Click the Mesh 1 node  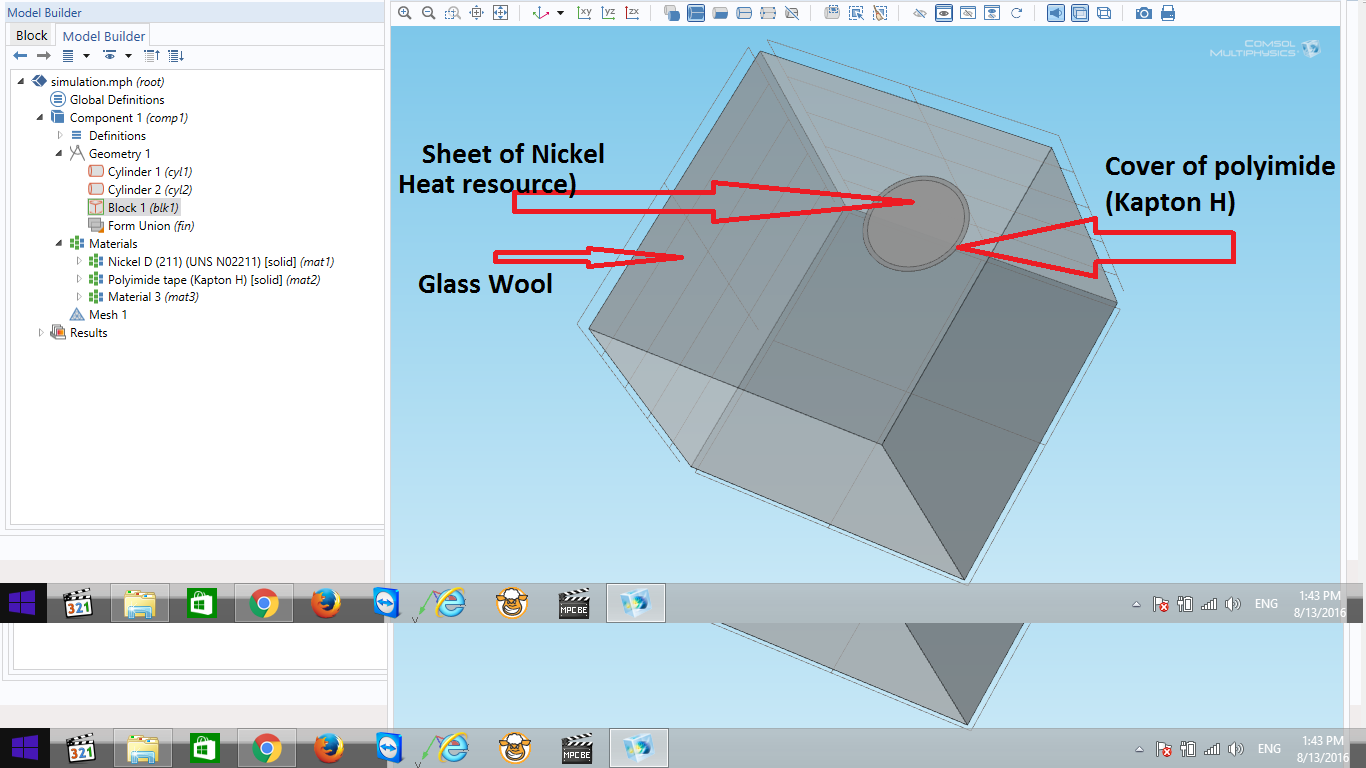pyautogui.click(x=108, y=315)
